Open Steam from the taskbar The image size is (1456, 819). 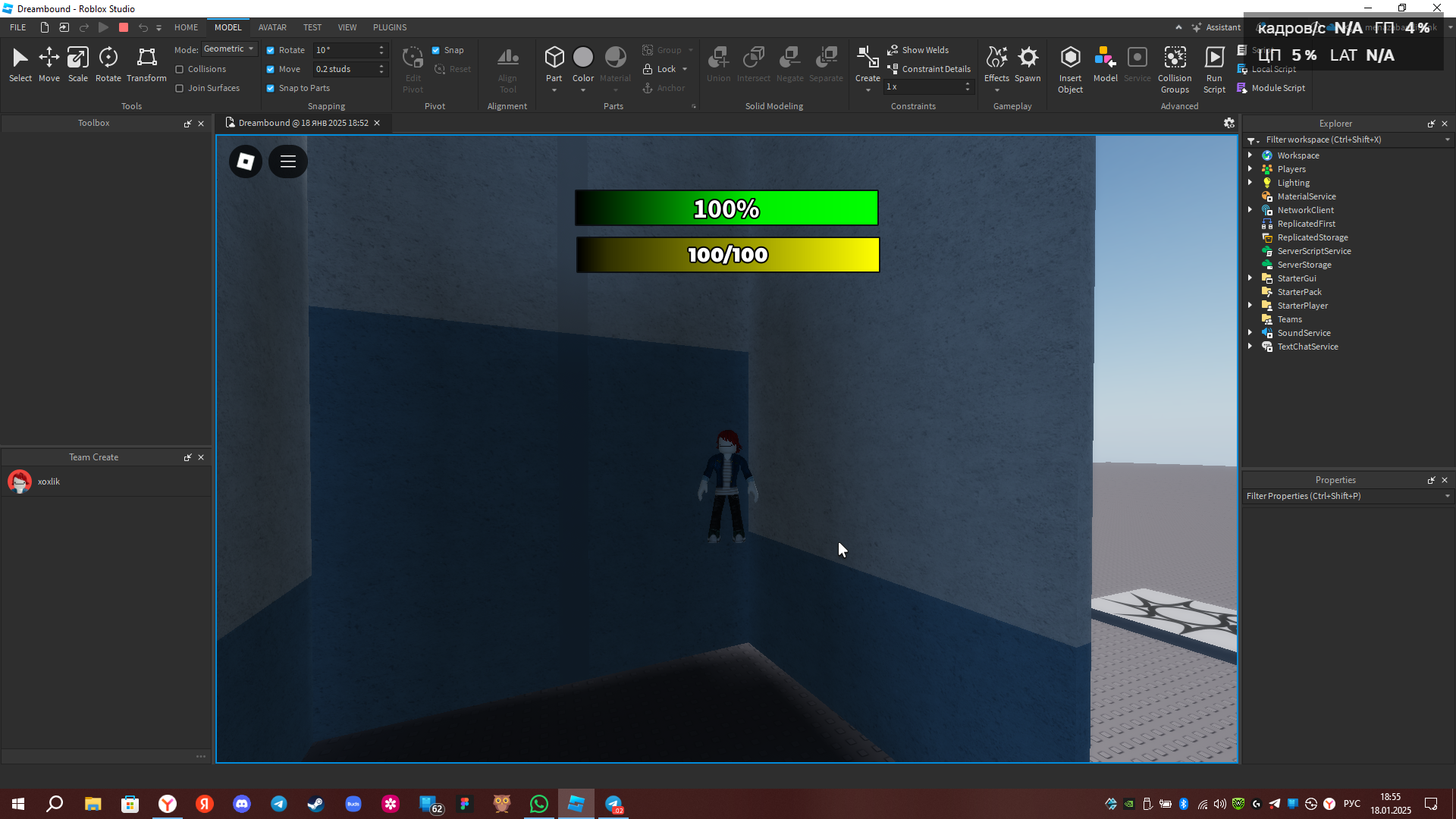pyautogui.click(x=316, y=804)
